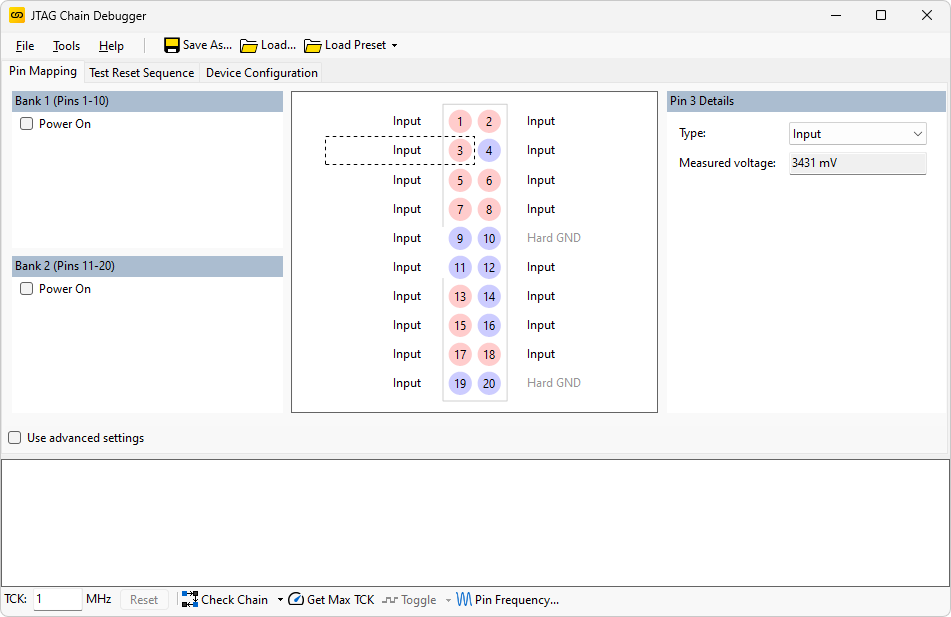Screen dimensions: 951x617
Task: Switch to the Test Reset Sequence tab
Action: [141, 73]
